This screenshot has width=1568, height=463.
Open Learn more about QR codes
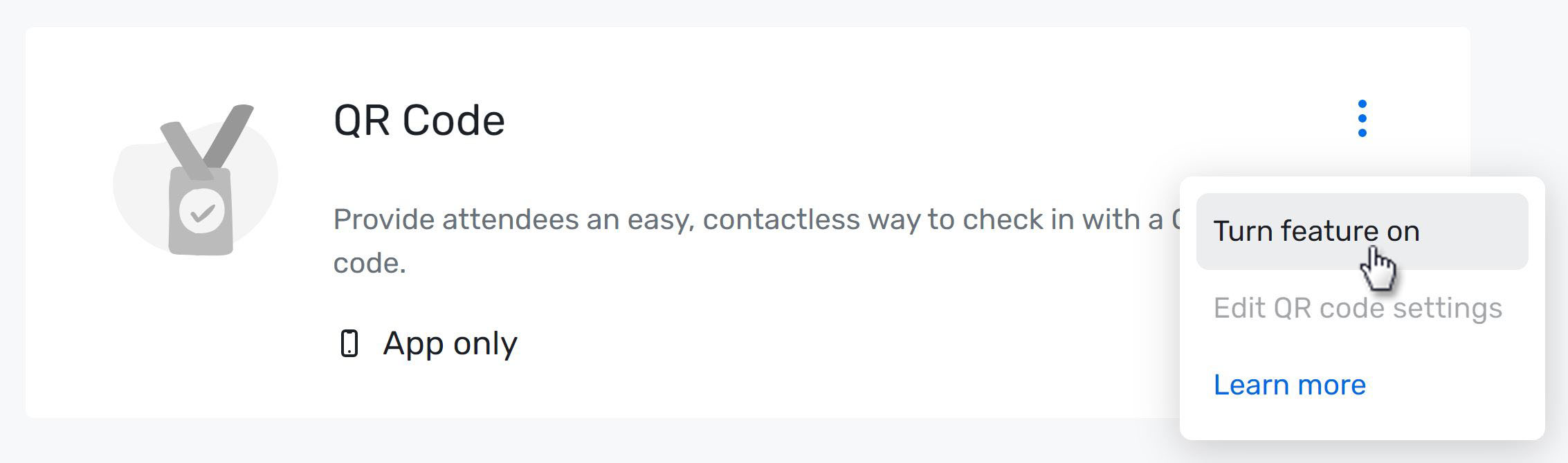[x=1291, y=385]
